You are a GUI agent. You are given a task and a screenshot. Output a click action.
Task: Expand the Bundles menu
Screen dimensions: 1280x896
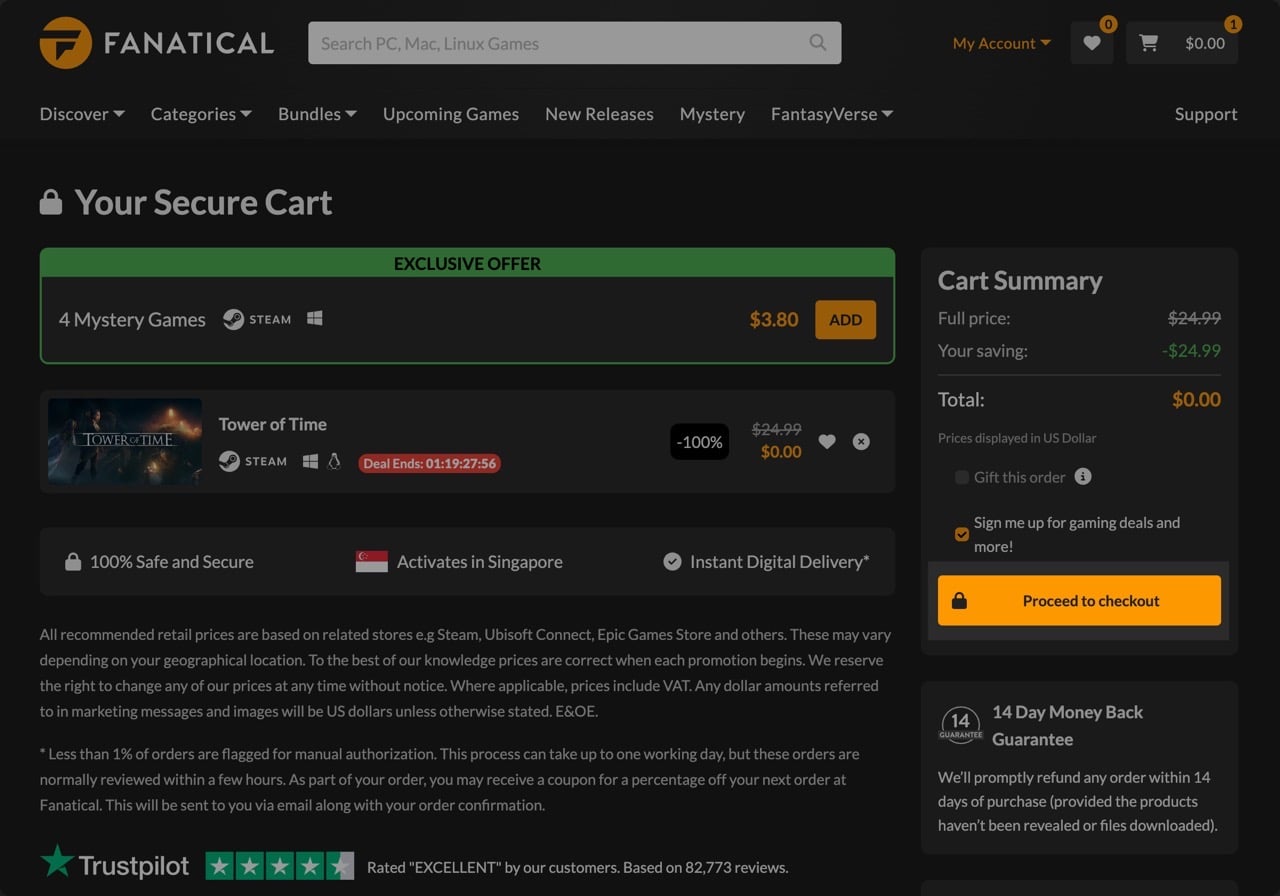[x=317, y=114]
